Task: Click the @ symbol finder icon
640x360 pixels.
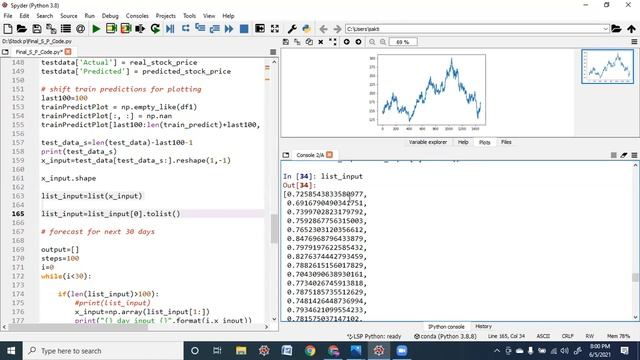Action: click(x=80, y=29)
